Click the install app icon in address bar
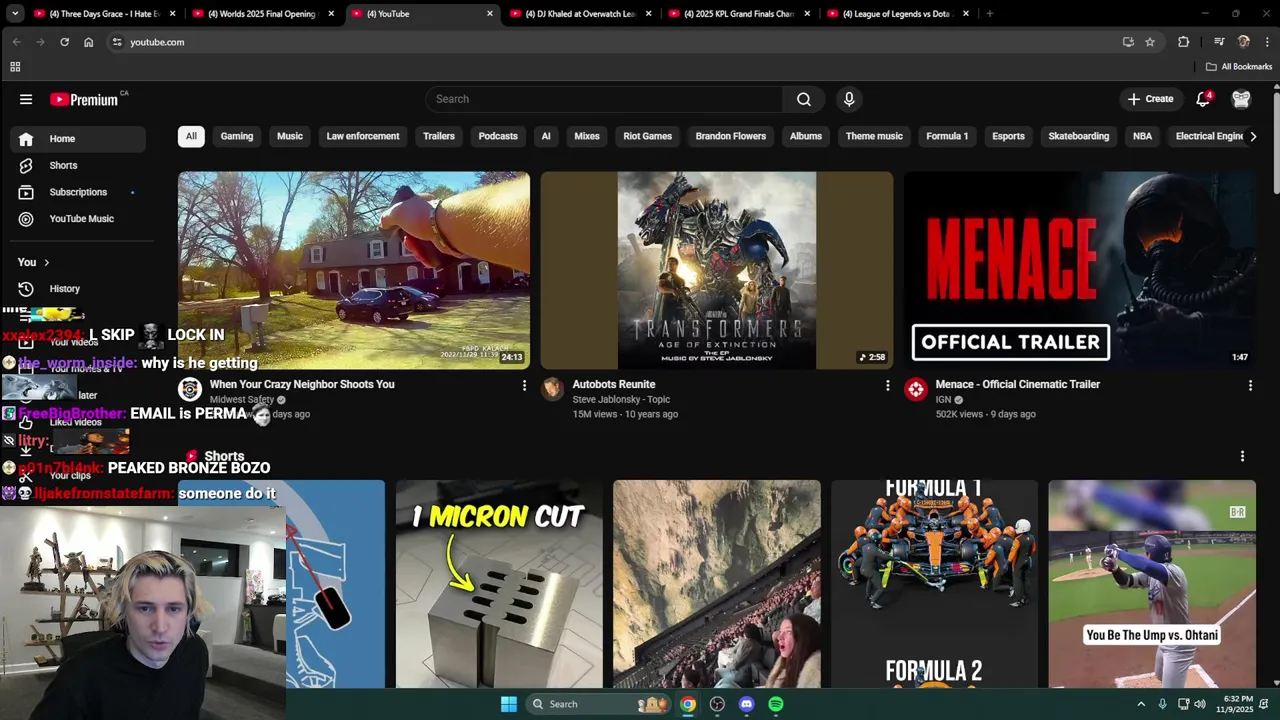This screenshot has width=1280, height=720. 1128,42
